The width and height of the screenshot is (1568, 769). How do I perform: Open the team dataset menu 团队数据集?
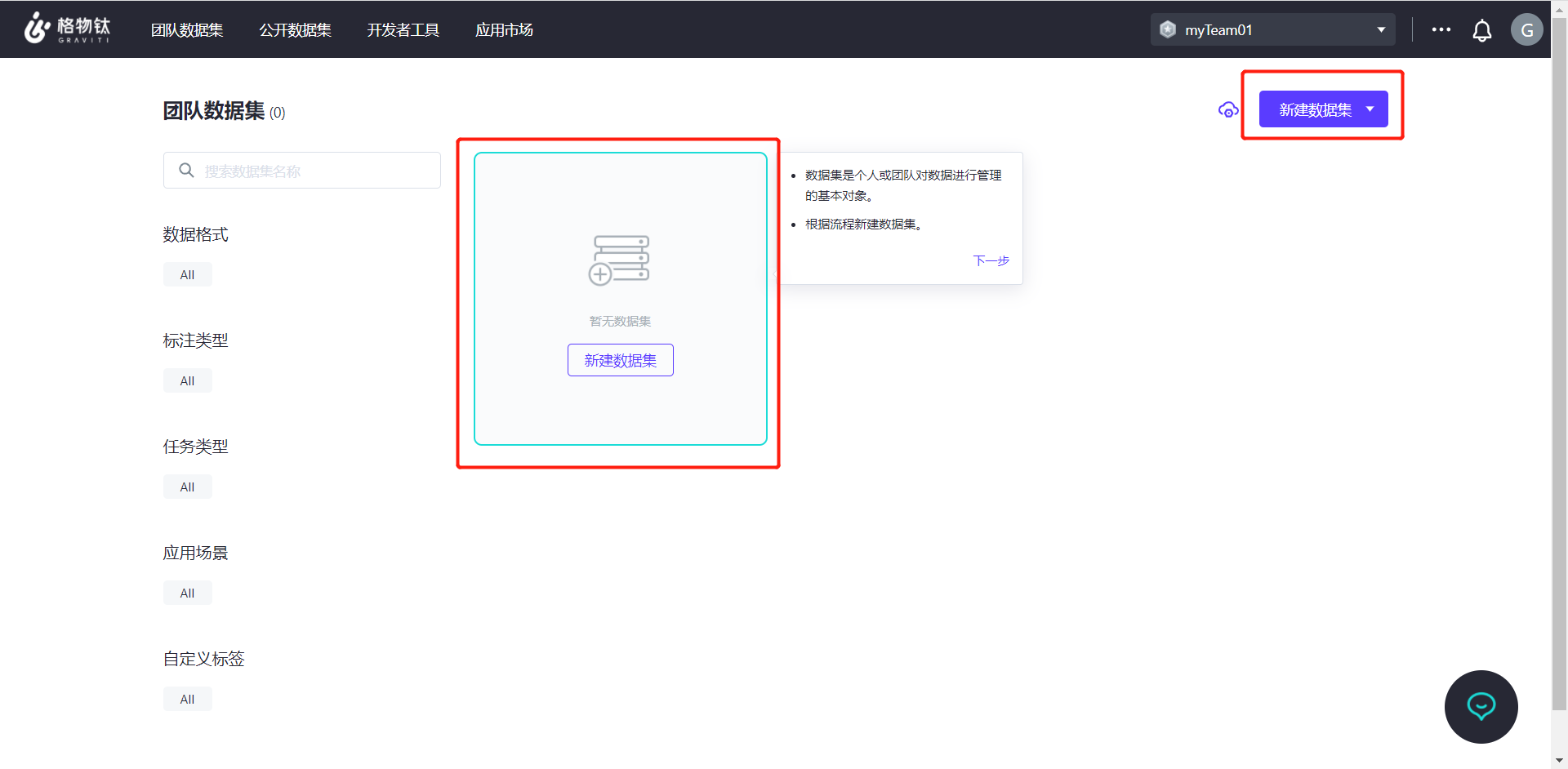(187, 30)
